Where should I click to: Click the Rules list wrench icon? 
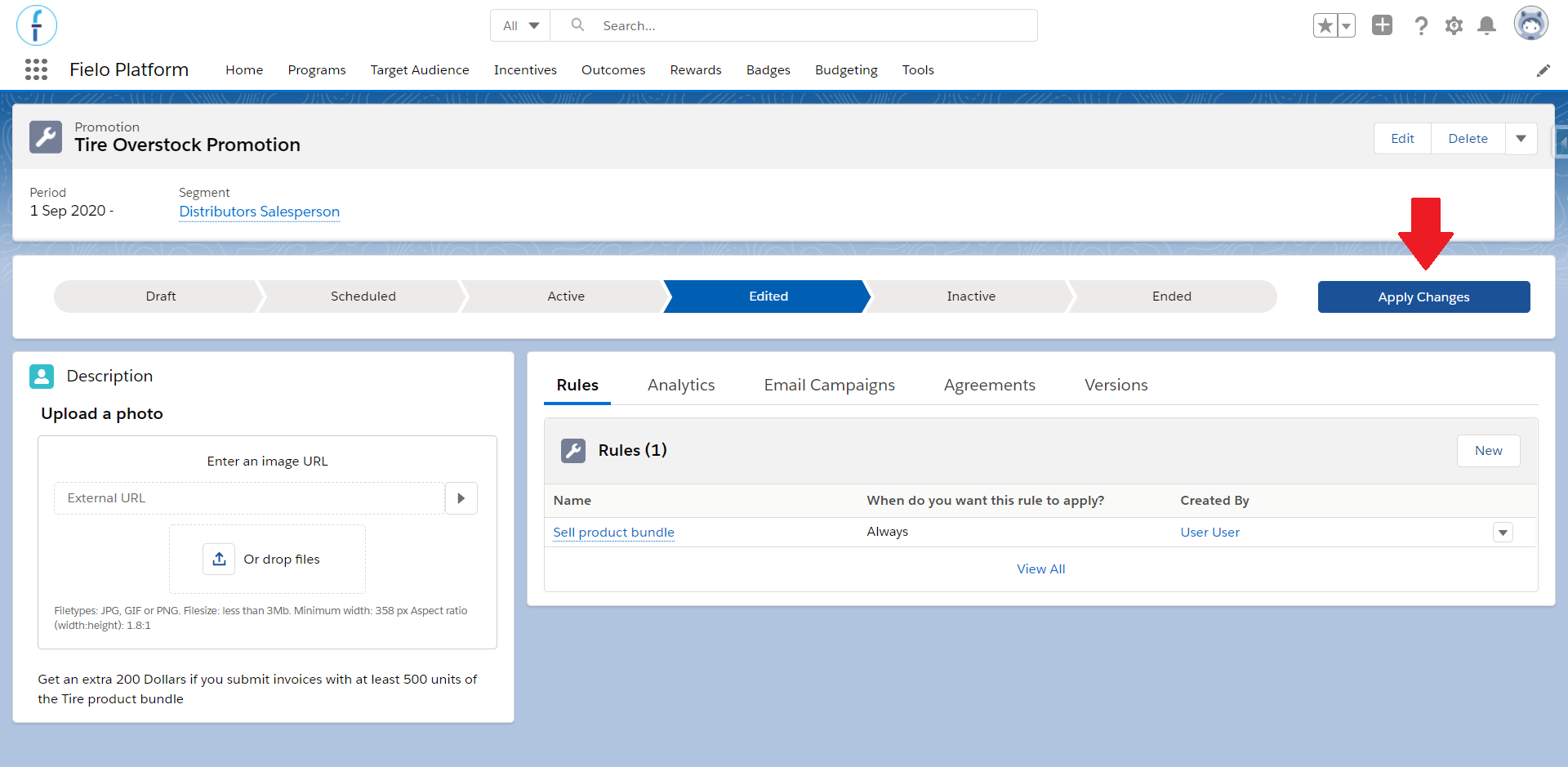pos(573,450)
